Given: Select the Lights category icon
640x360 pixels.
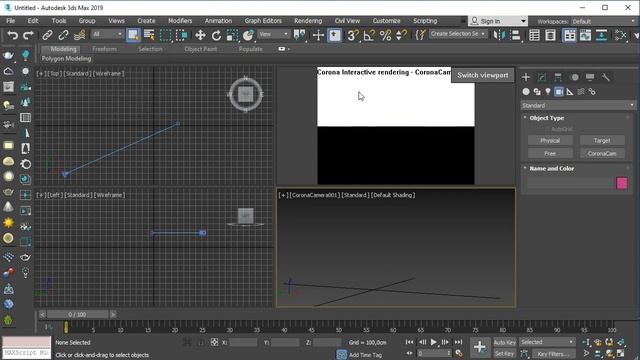Looking at the screenshot, I should pos(548,92).
